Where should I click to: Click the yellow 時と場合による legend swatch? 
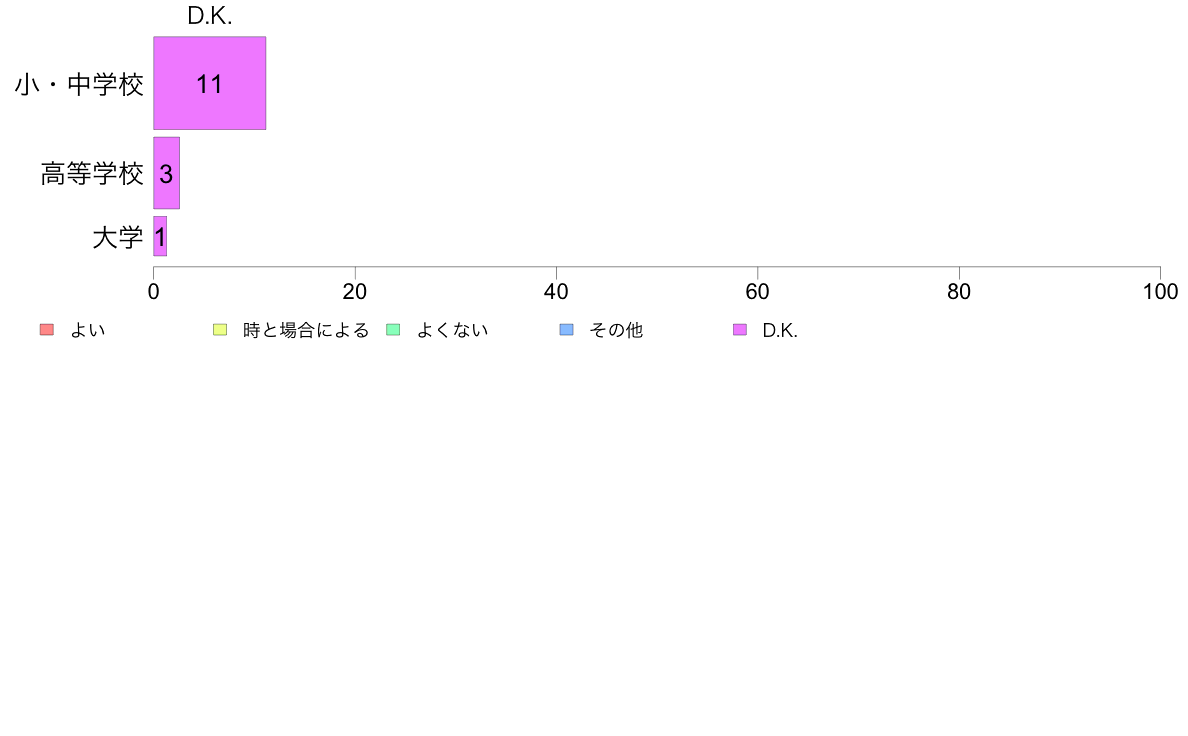coord(220,330)
